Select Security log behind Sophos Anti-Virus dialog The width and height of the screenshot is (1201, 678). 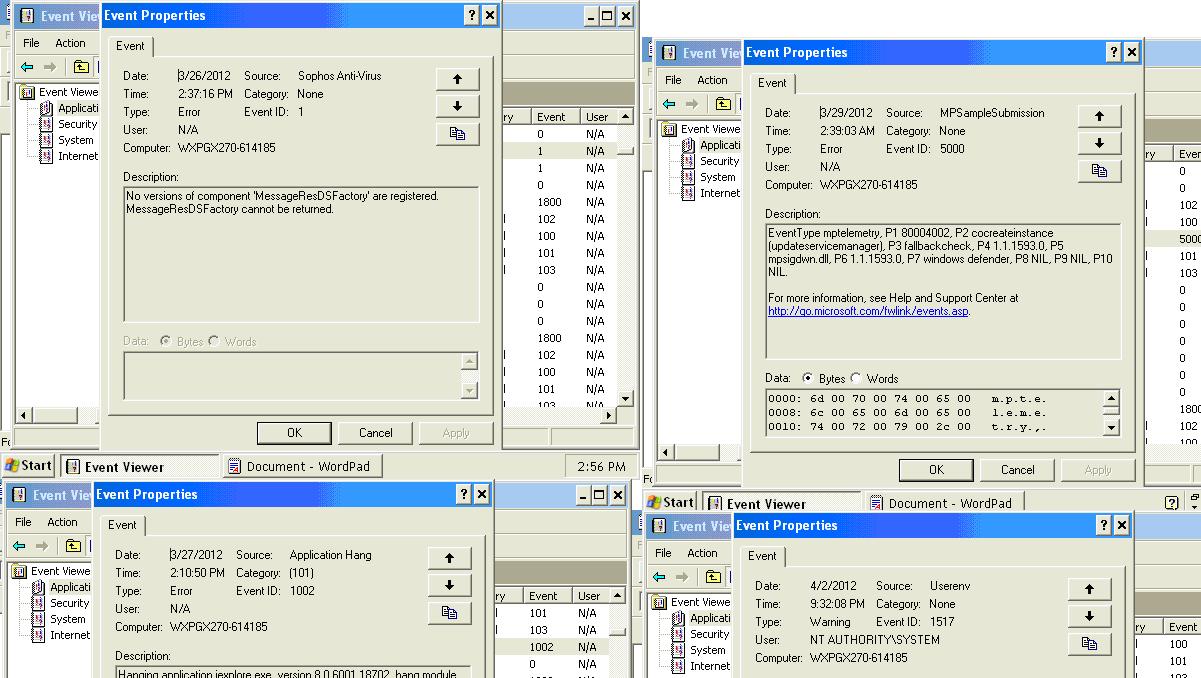[x=77, y=124]
